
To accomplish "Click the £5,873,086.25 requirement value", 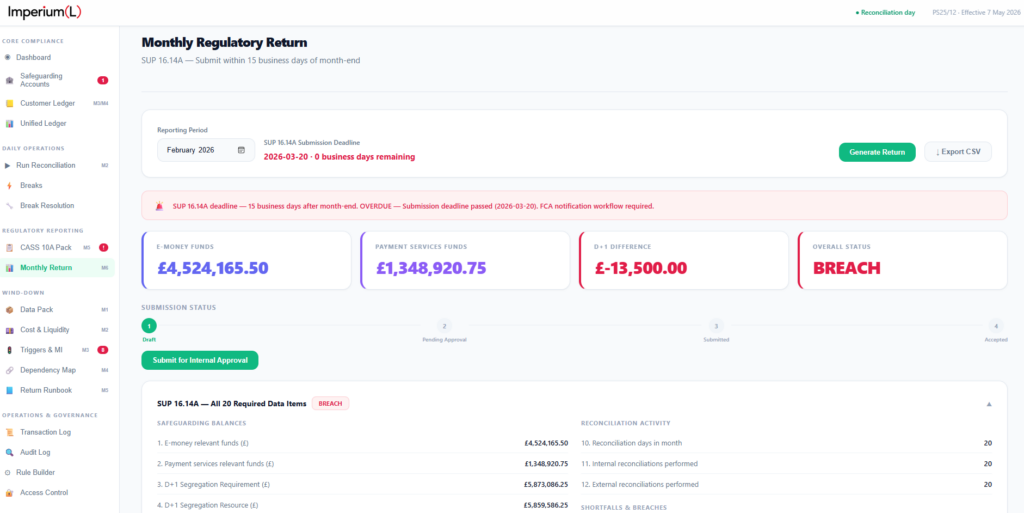I will click(x=546, y=485).
